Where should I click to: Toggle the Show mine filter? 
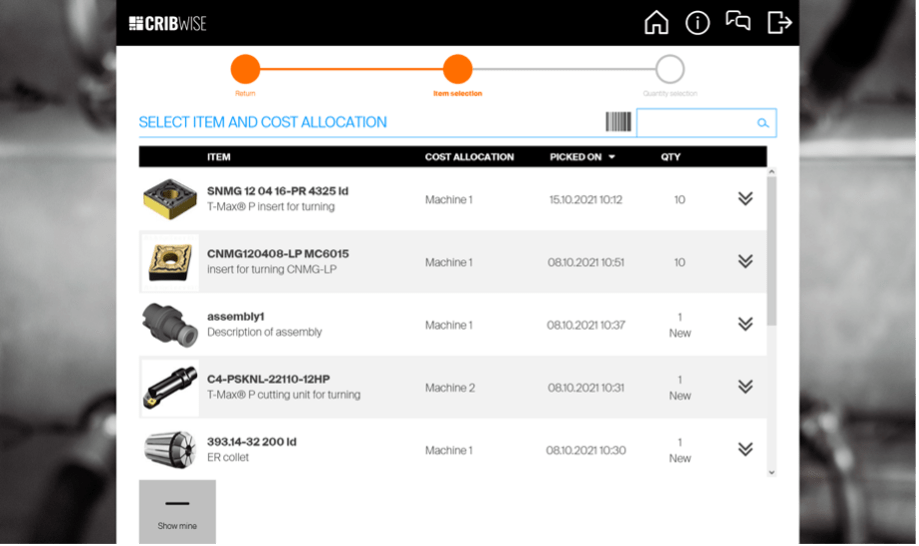click(177, 512)
